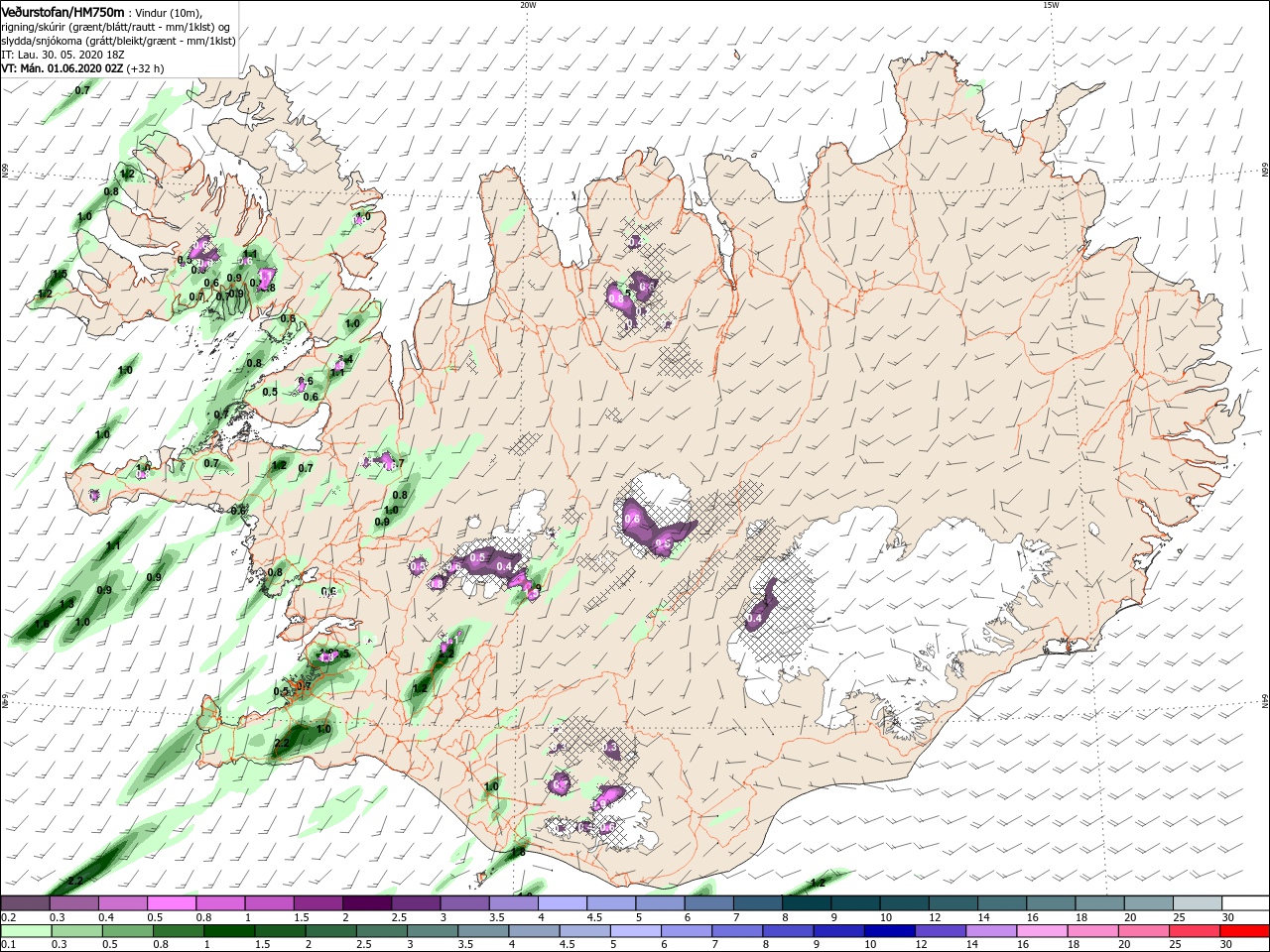Select the lower legend swatch starting at 0.3
The image size is (1270, 952).
click(76, 931)
